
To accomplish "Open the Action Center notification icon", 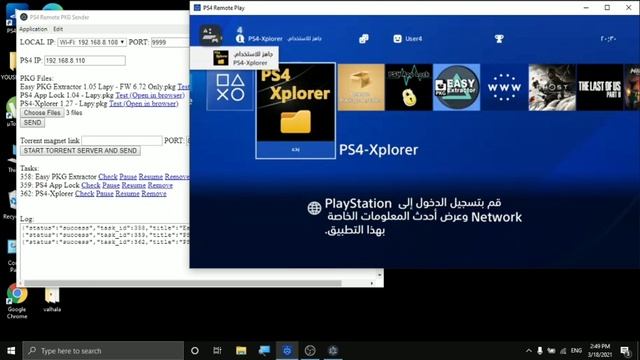I will pyautogui.click(x=625, y=351).
